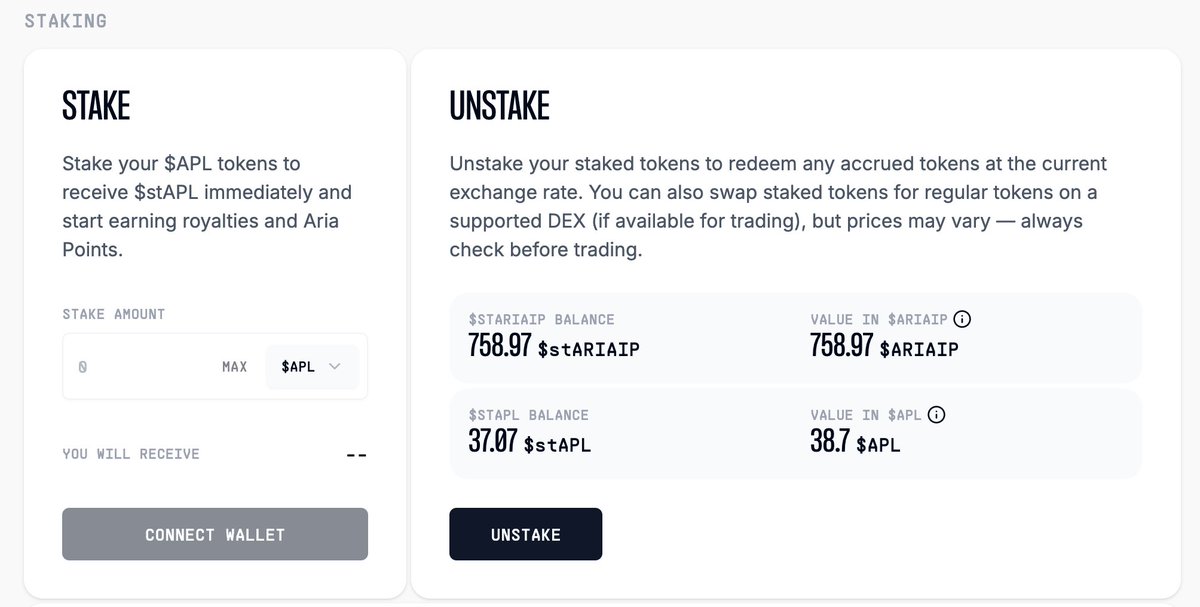Click the 37.07 $stAPL balance value
The height and width of the screenshot is (607, 1200).
pyautogui.click(x=529, y=442)
